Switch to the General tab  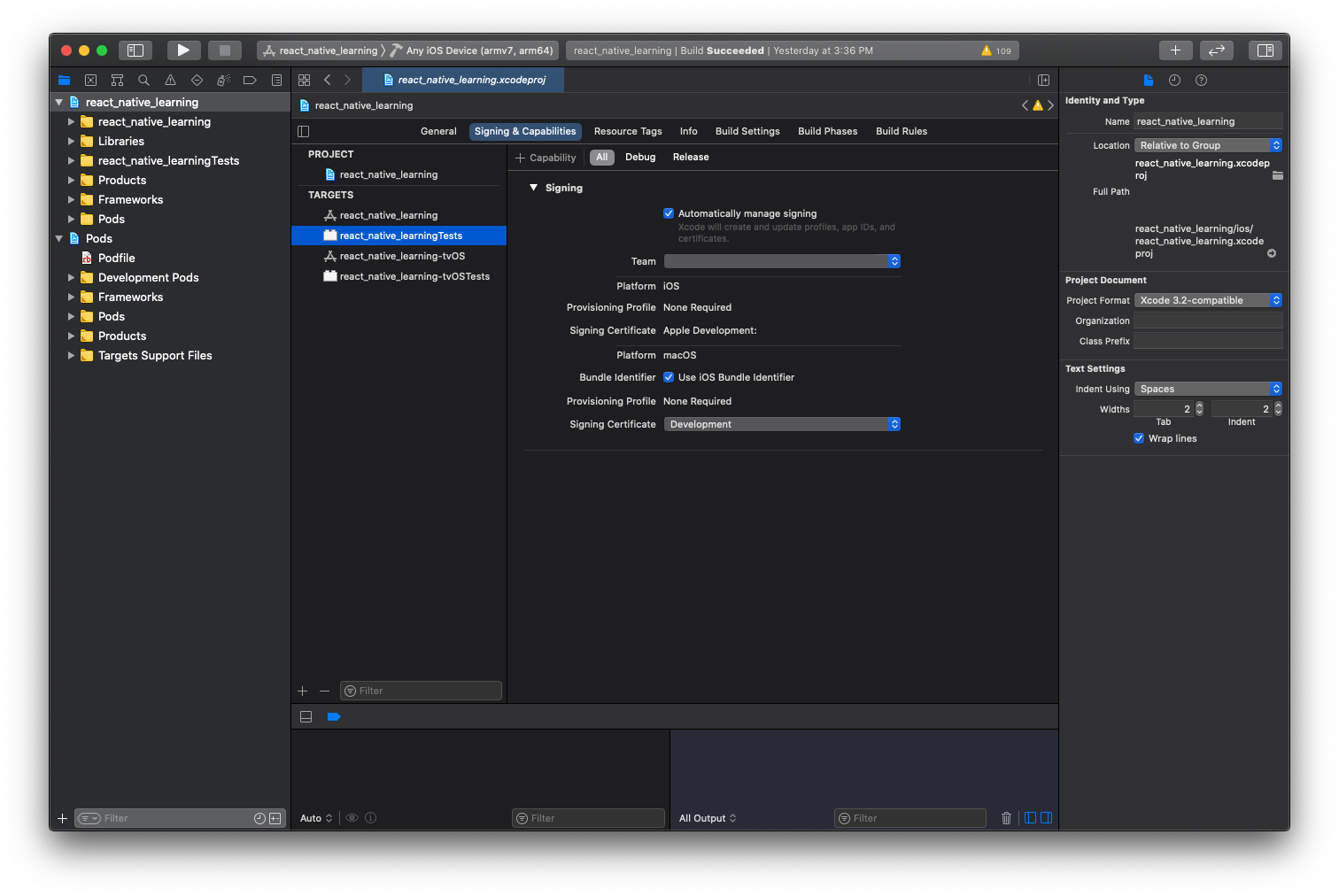click(x=438, y=131)
